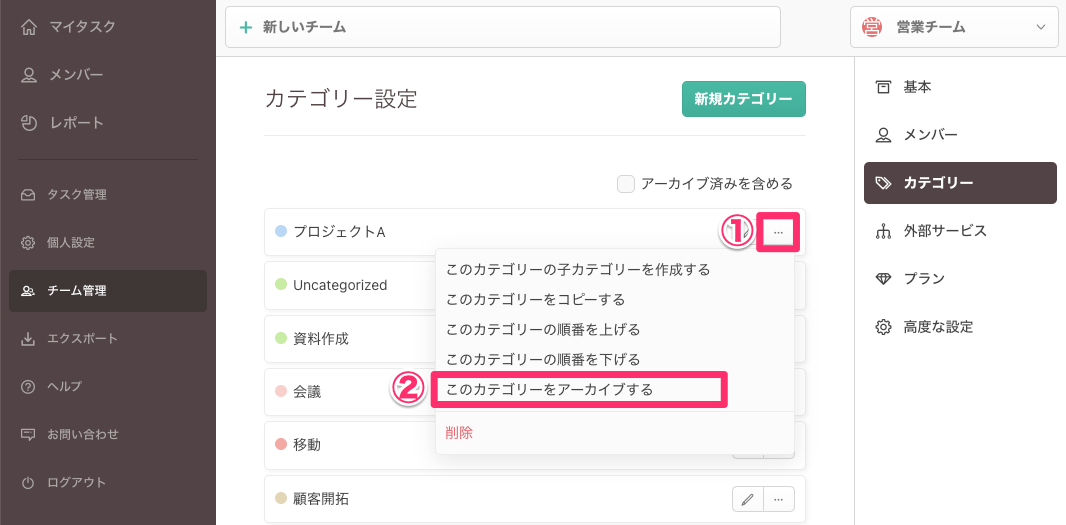The width and height of the screenshot is (1066, 525).
Task: Click the Logout power icon
Action: click(x=28, y=483)
